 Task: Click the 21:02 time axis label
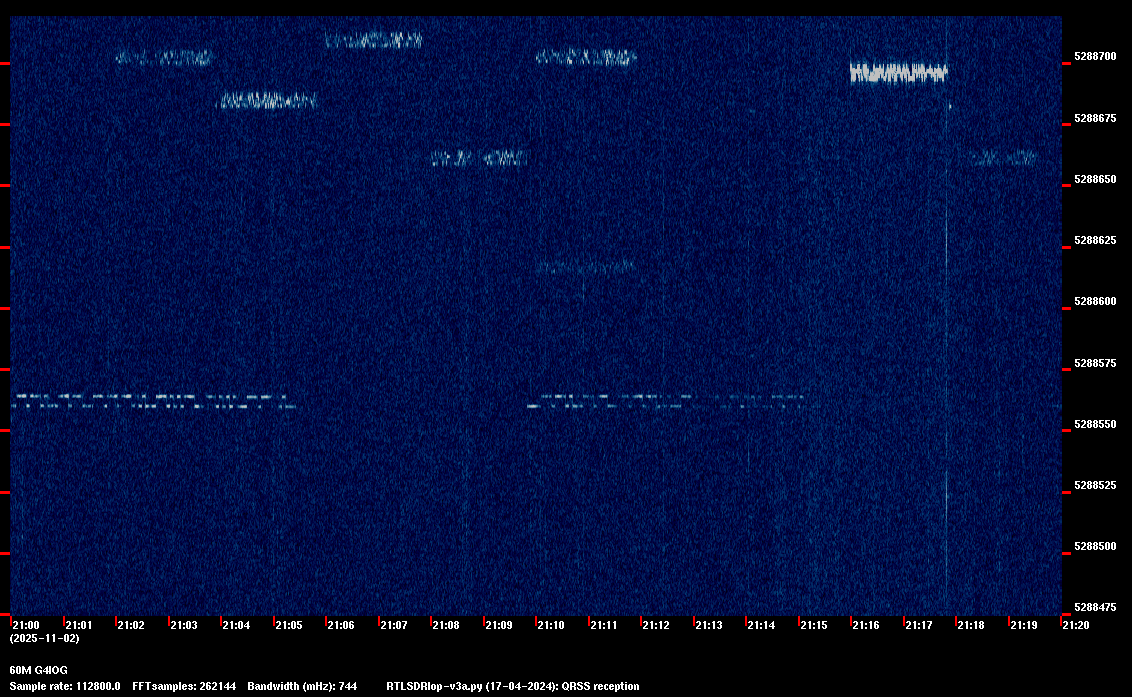(x=131, y=625)
